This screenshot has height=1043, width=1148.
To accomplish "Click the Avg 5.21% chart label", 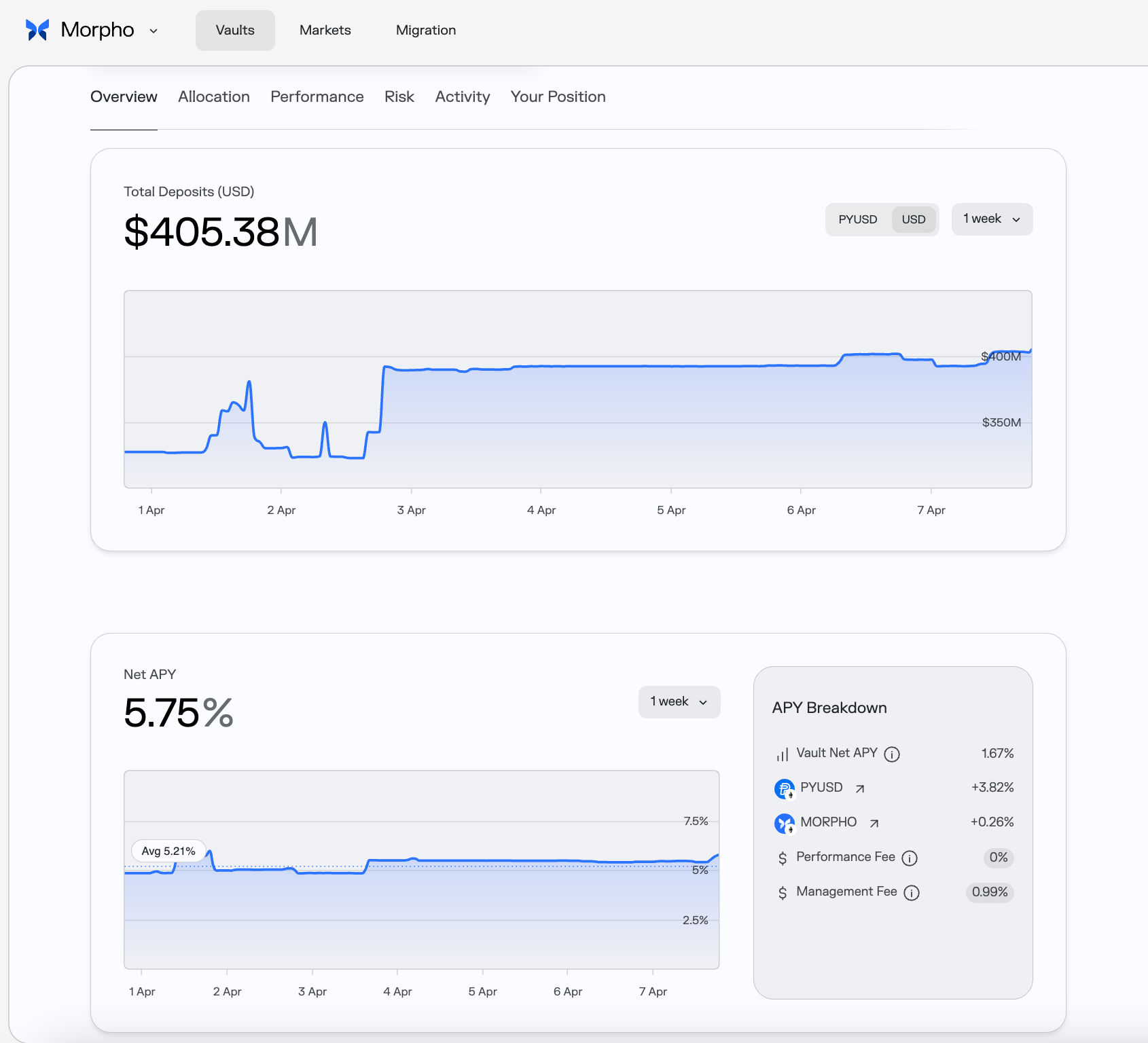I will click(x=168, y=852).
